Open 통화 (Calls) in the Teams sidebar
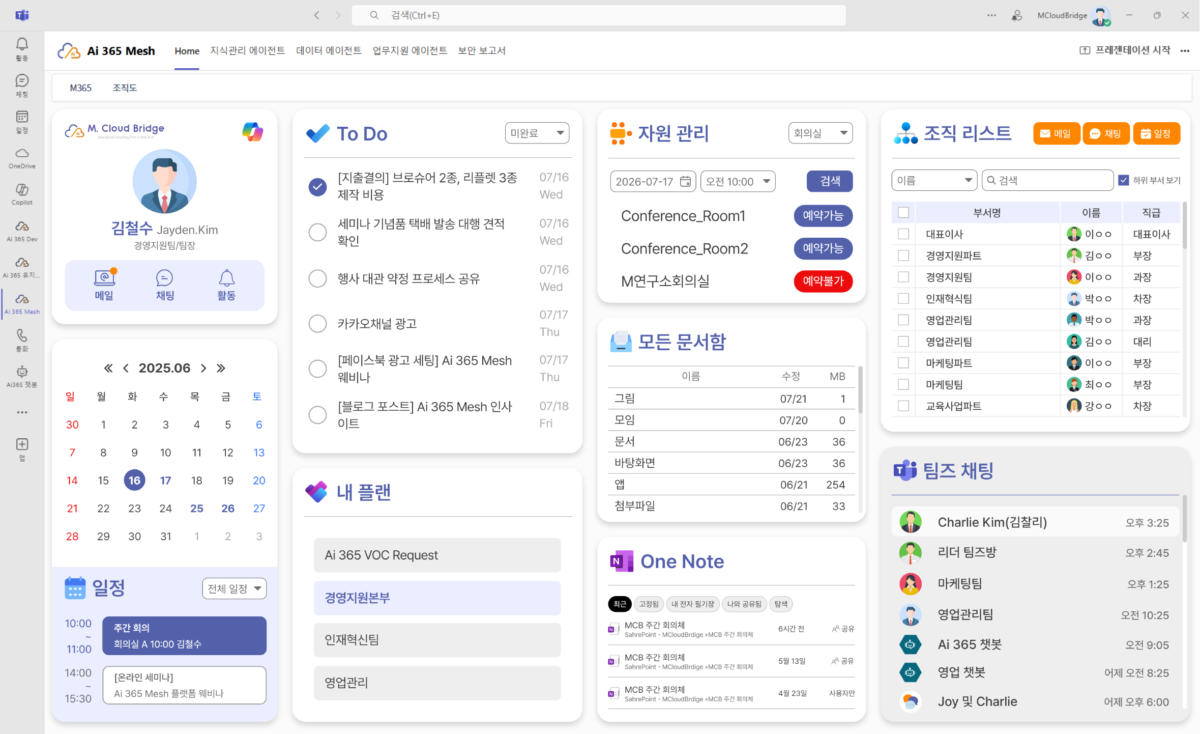 [22, 340]
